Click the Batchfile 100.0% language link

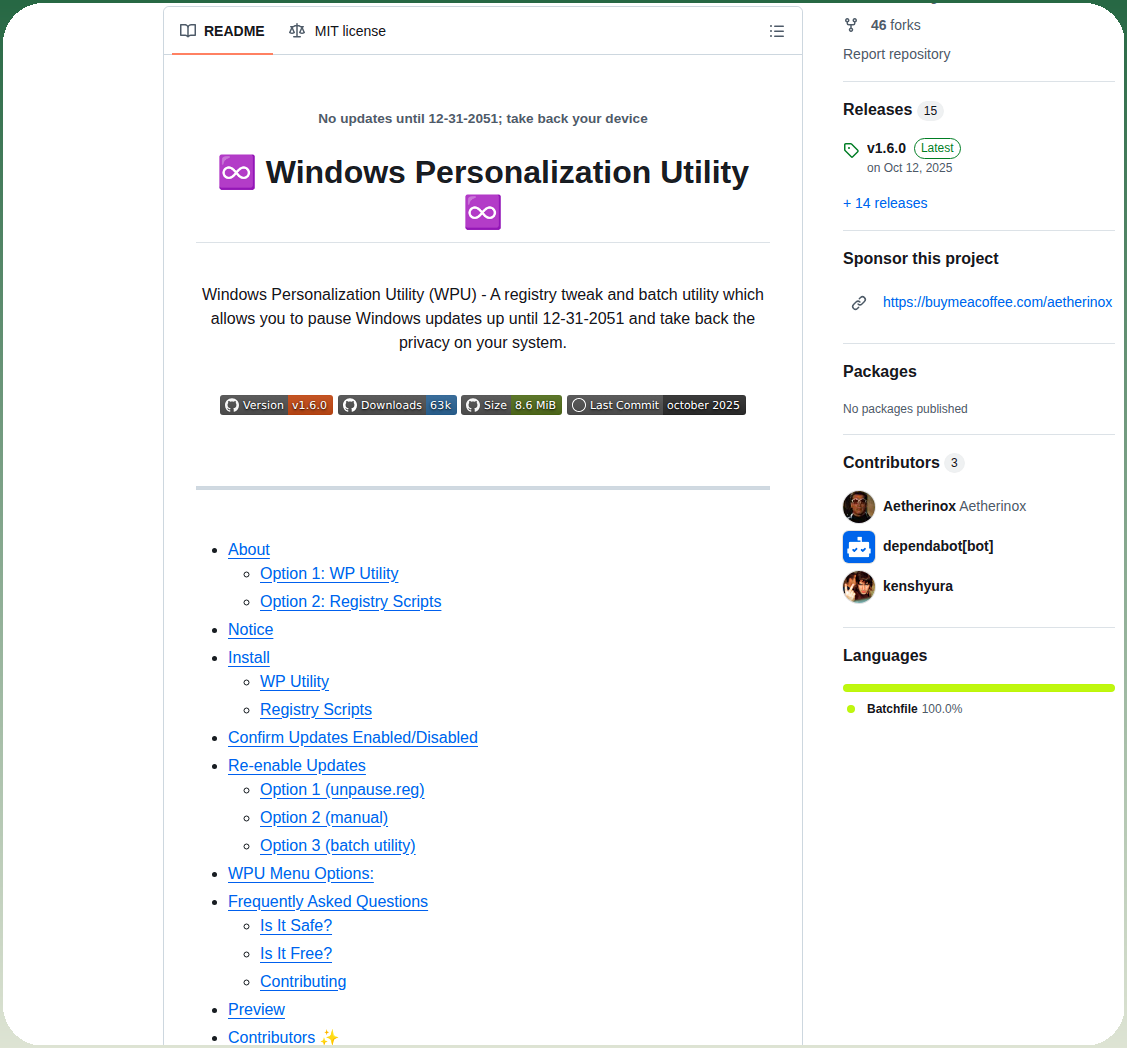click(x=914, y=709)
